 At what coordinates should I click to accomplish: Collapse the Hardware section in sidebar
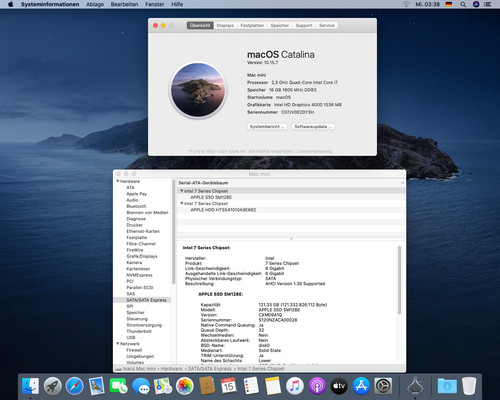pyautogui.click(x=118, y=181)
